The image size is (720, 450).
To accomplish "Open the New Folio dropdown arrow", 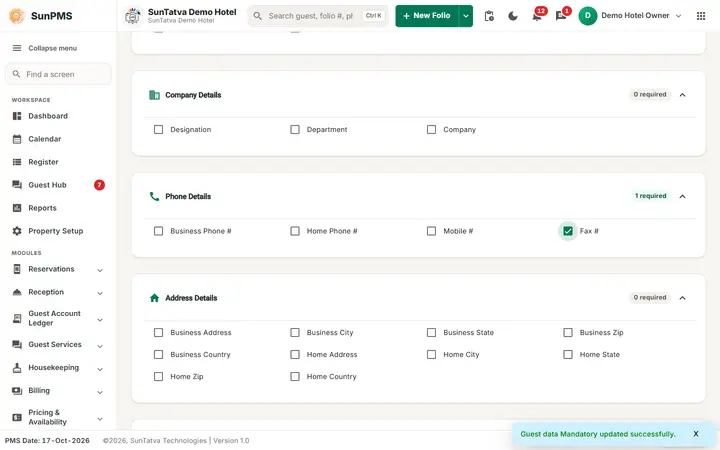I will (466, 16).
